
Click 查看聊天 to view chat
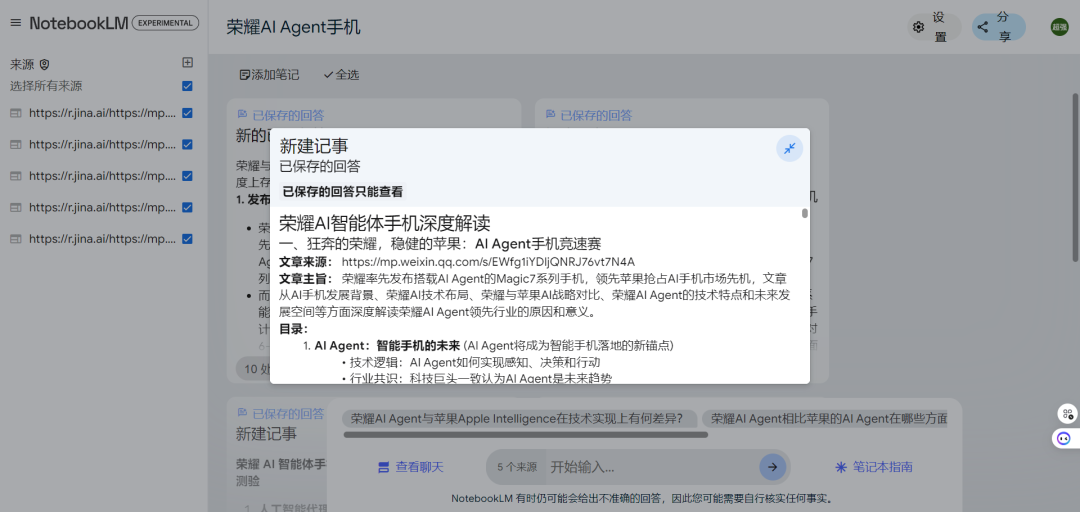[x=410, y=467]
